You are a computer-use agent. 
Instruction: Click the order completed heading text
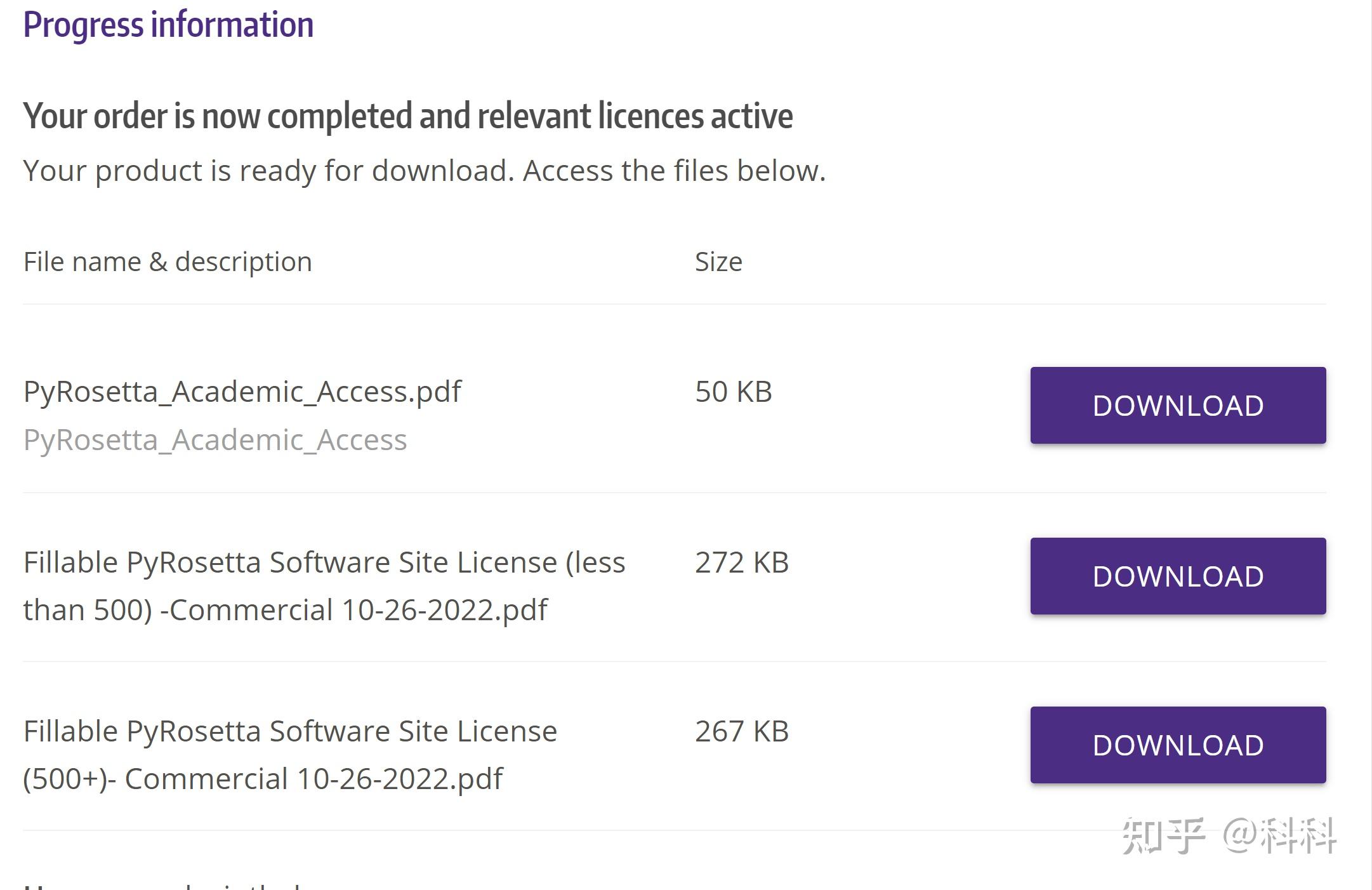click(407, 116)
